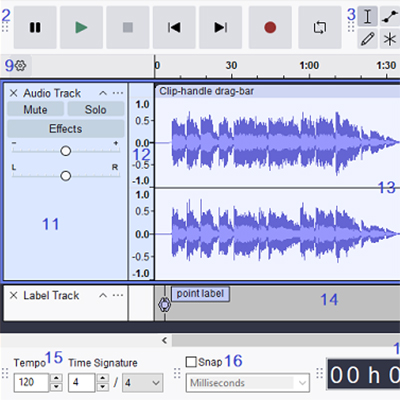Click the horizontal scrollbar left arrow

(164, 340)
